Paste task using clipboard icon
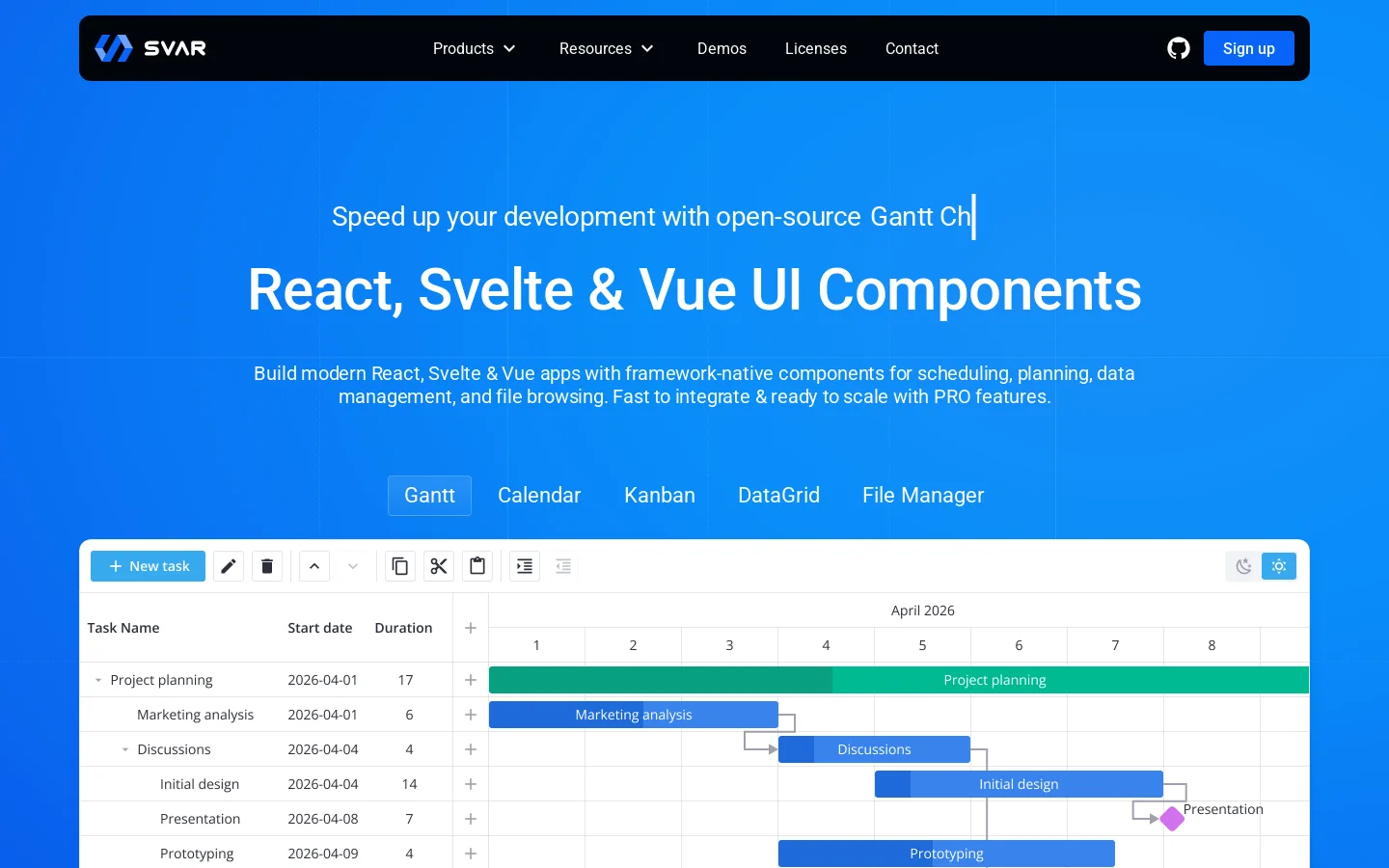Image resolution: width=1389 pixels, height=868 pixels. click(x=477, y=566)
